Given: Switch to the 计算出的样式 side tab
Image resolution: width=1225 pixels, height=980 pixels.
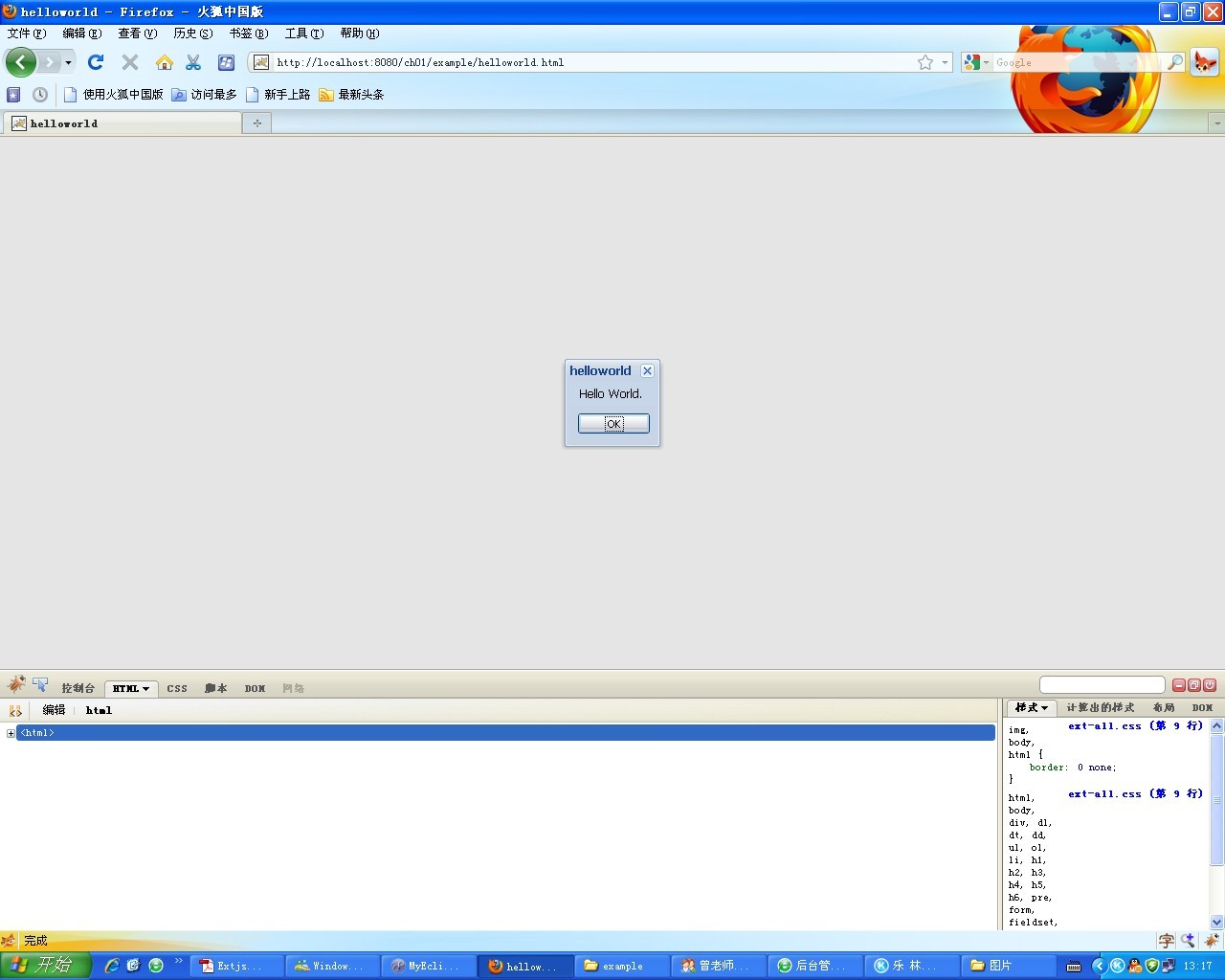Looking at the screenshot, I should pos(1101,708).
